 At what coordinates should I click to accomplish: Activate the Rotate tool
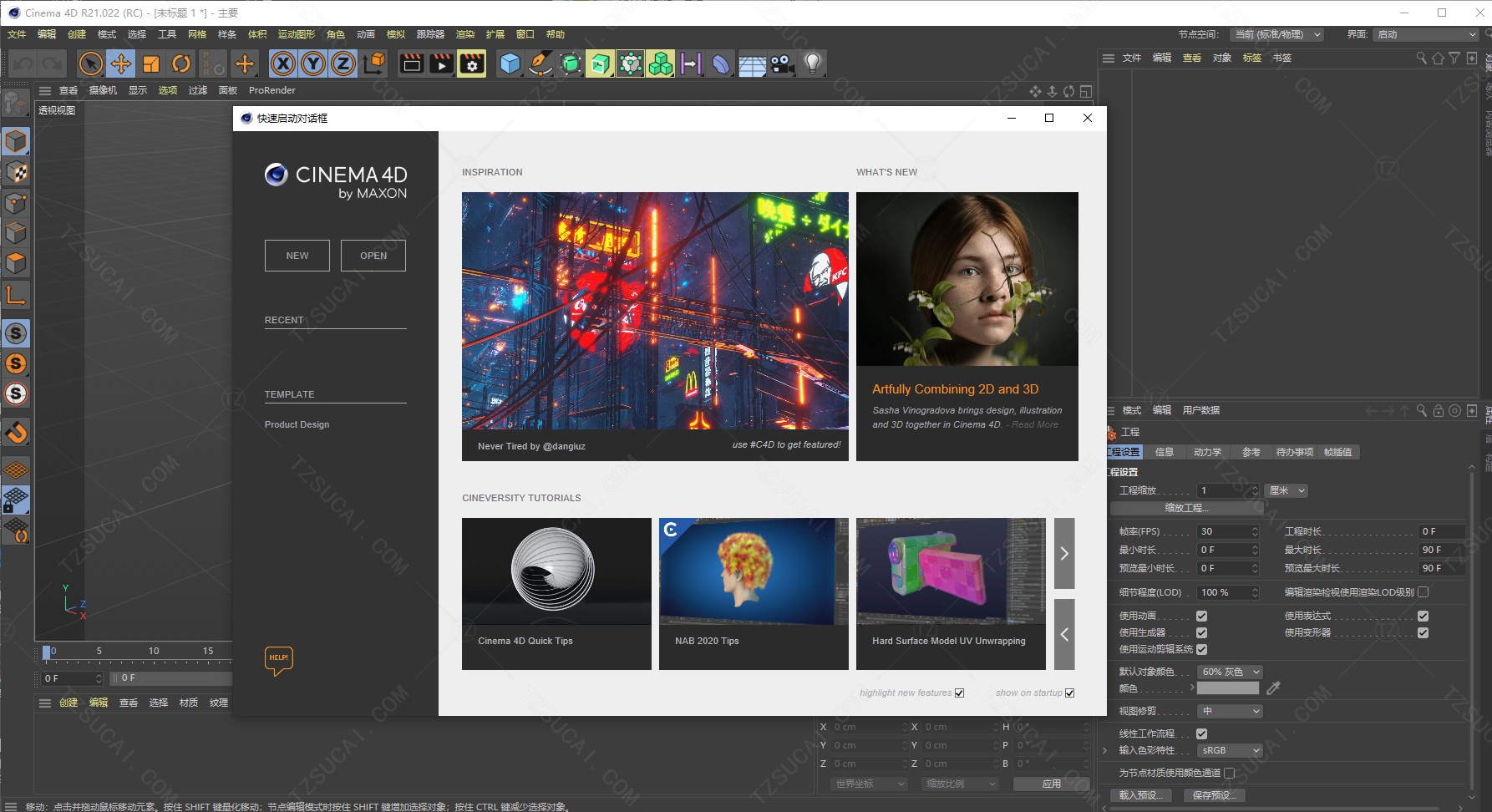[x=181, y=63]
